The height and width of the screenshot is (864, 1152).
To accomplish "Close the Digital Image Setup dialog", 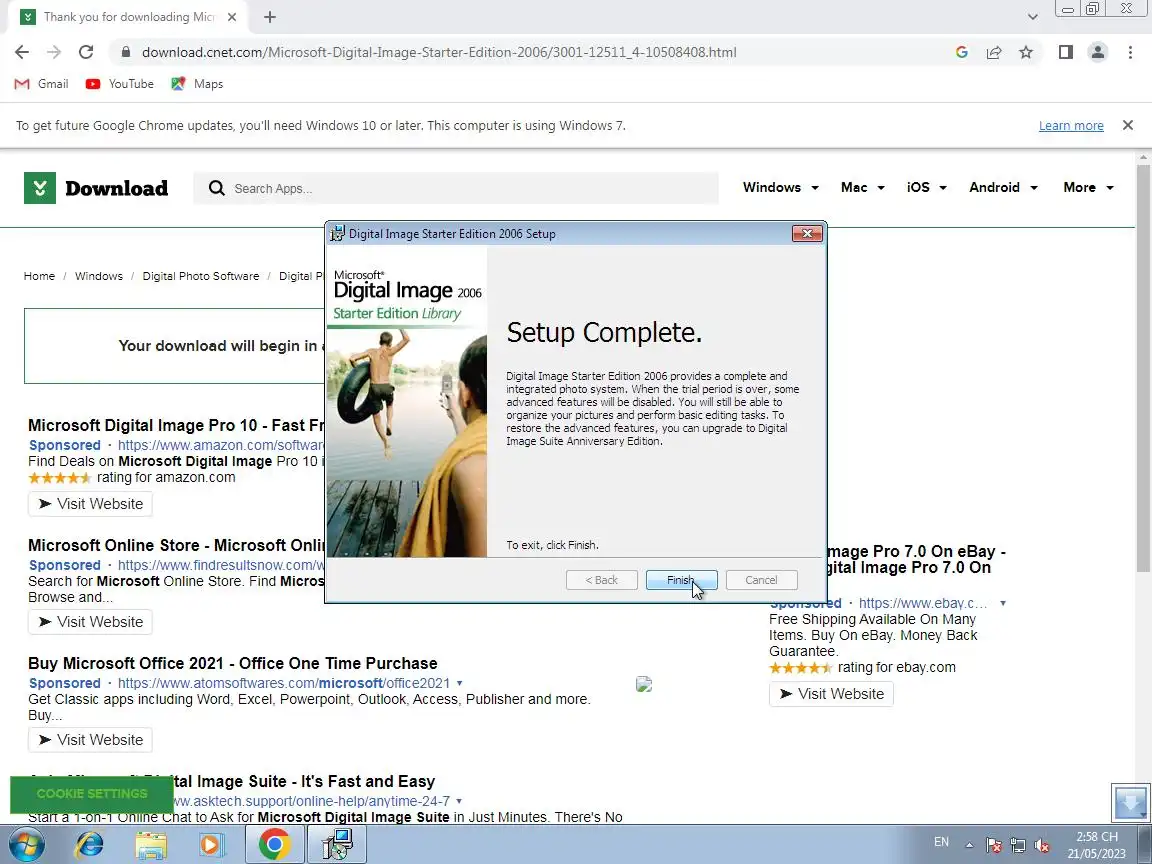I will coord(807,234).
